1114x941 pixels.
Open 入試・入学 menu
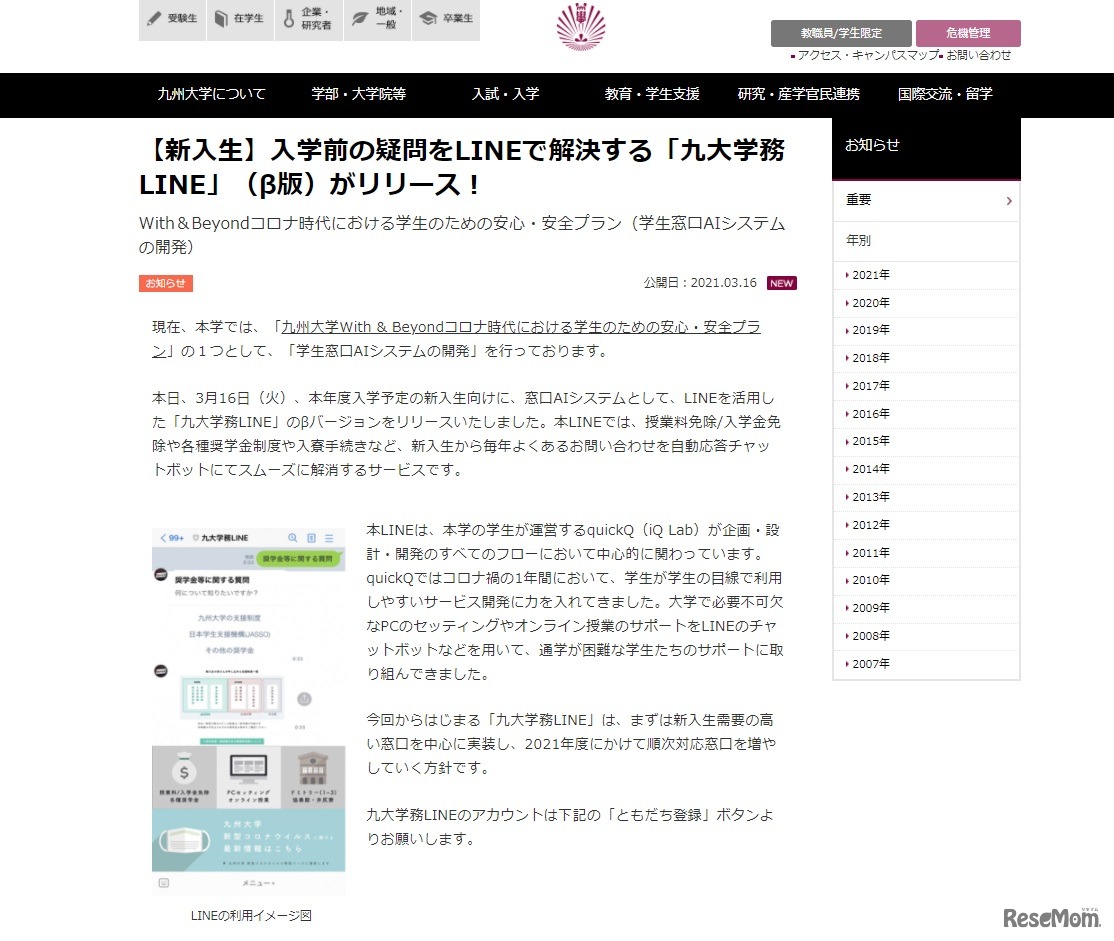tap(506, 94)
